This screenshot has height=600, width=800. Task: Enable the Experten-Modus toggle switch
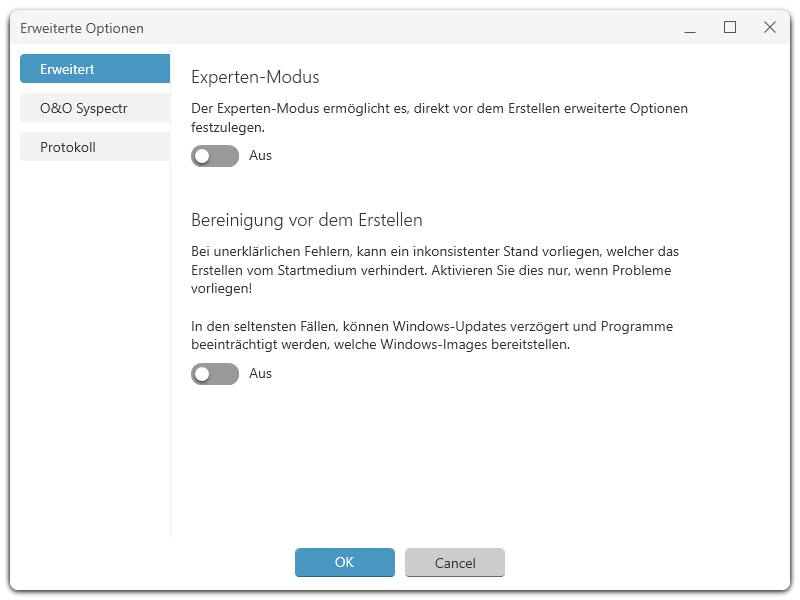pyautogui.click(x=215, y=156)
